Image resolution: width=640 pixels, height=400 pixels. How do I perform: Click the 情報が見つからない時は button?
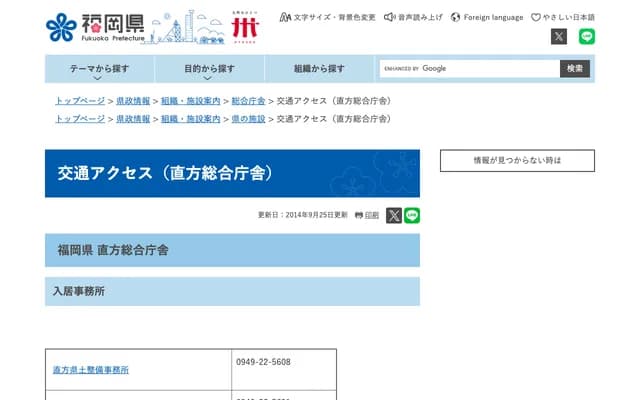[517, 160]
